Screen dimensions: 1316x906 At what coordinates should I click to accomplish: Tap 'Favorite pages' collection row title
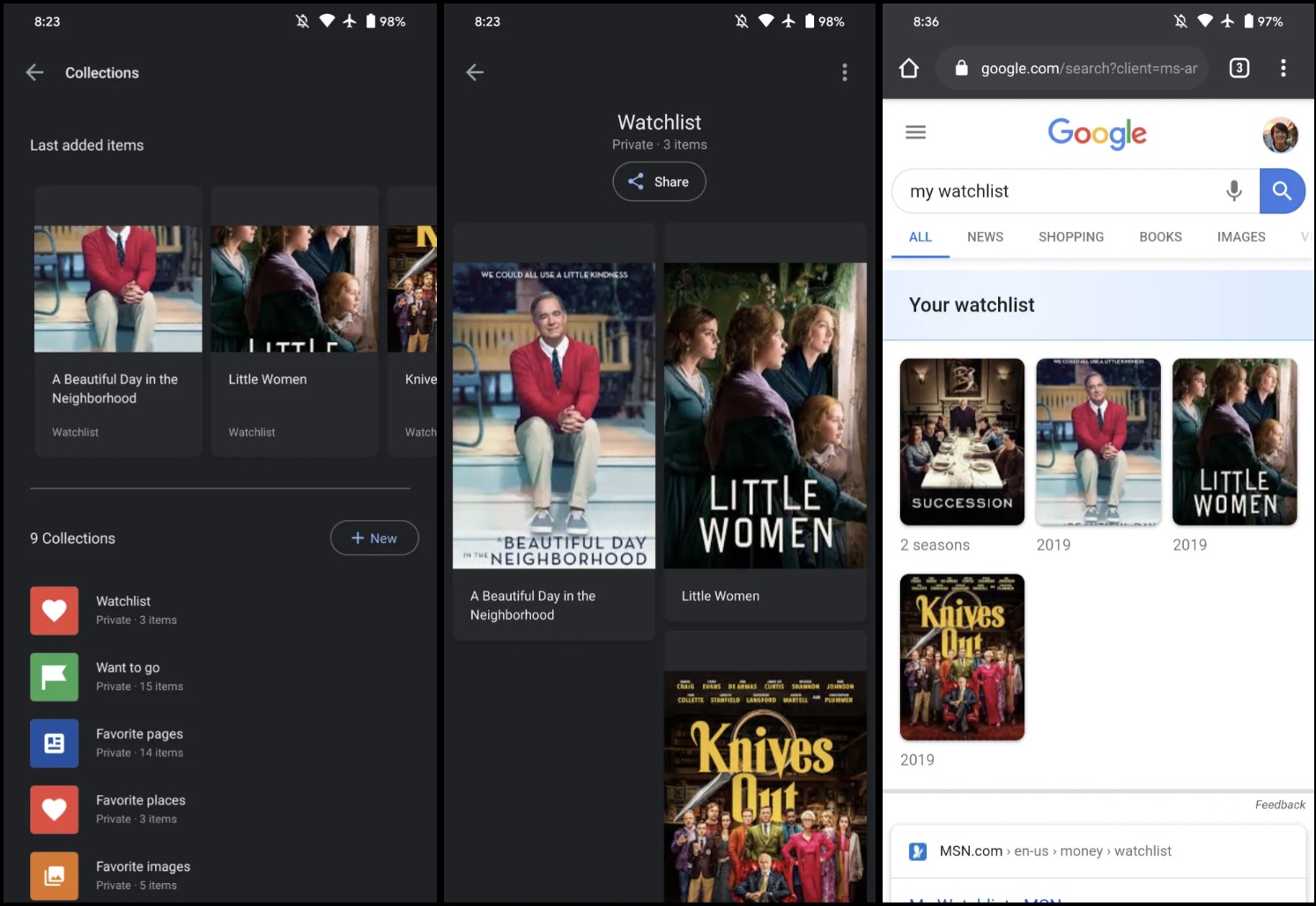pos(139,733)
